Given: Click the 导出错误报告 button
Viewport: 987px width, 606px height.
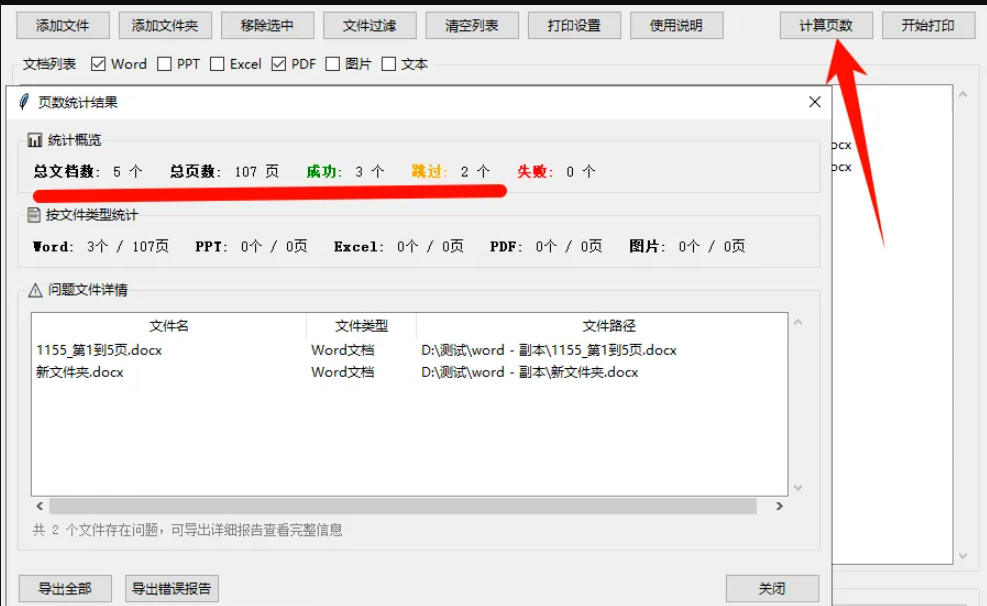Looking at the screenshot, I should coord(172,589).
